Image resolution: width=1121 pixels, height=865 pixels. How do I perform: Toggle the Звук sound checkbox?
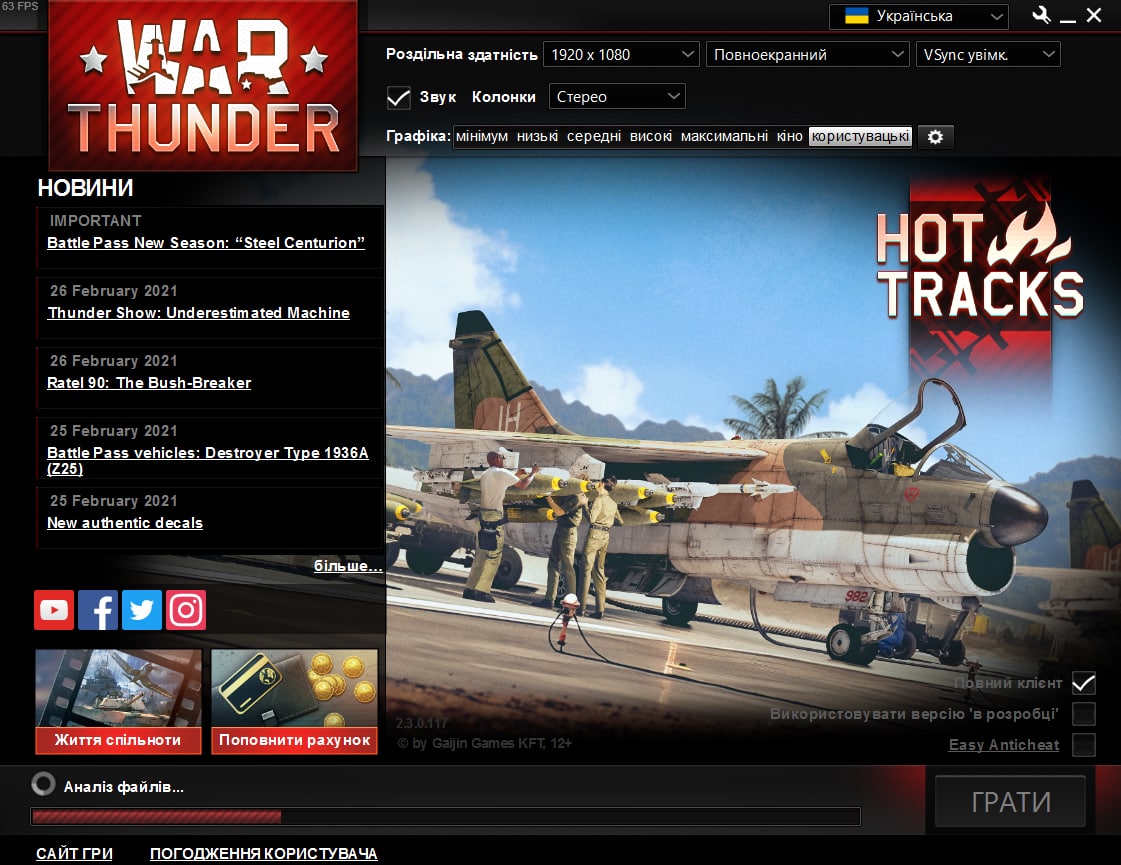tap(398, 97)
